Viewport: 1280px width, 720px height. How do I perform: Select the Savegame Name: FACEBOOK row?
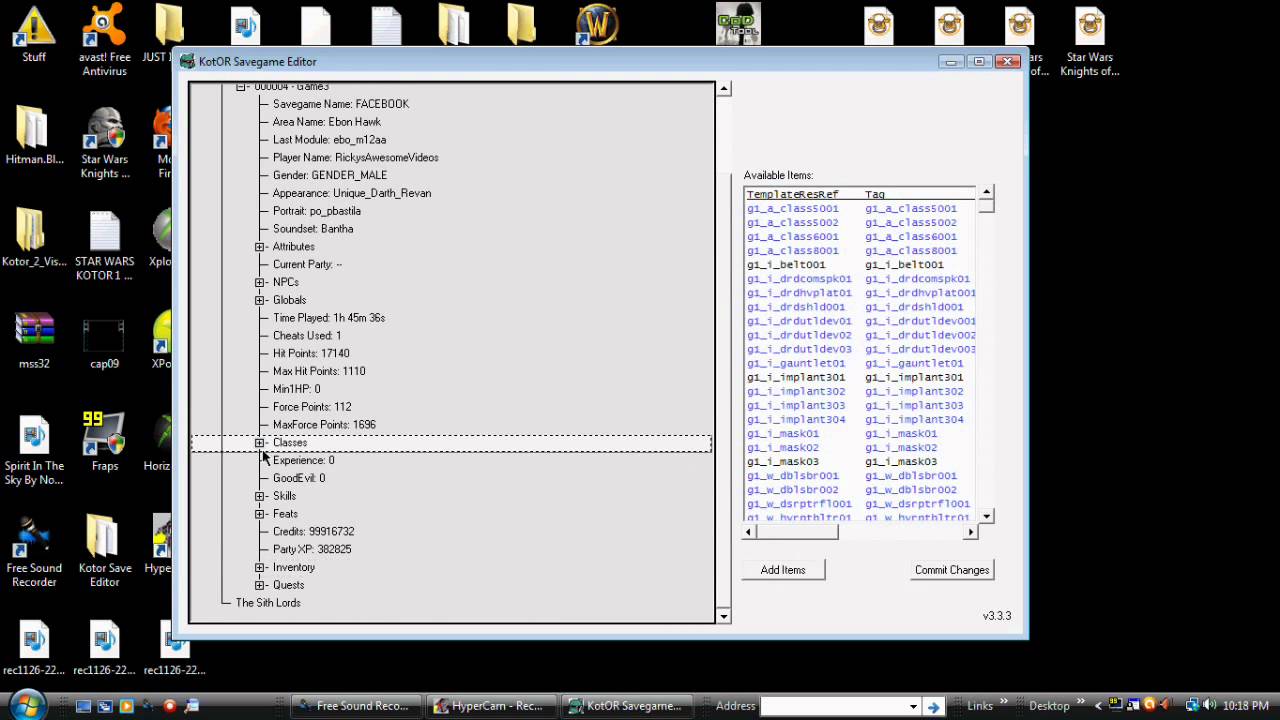click(x=341, y=104)
